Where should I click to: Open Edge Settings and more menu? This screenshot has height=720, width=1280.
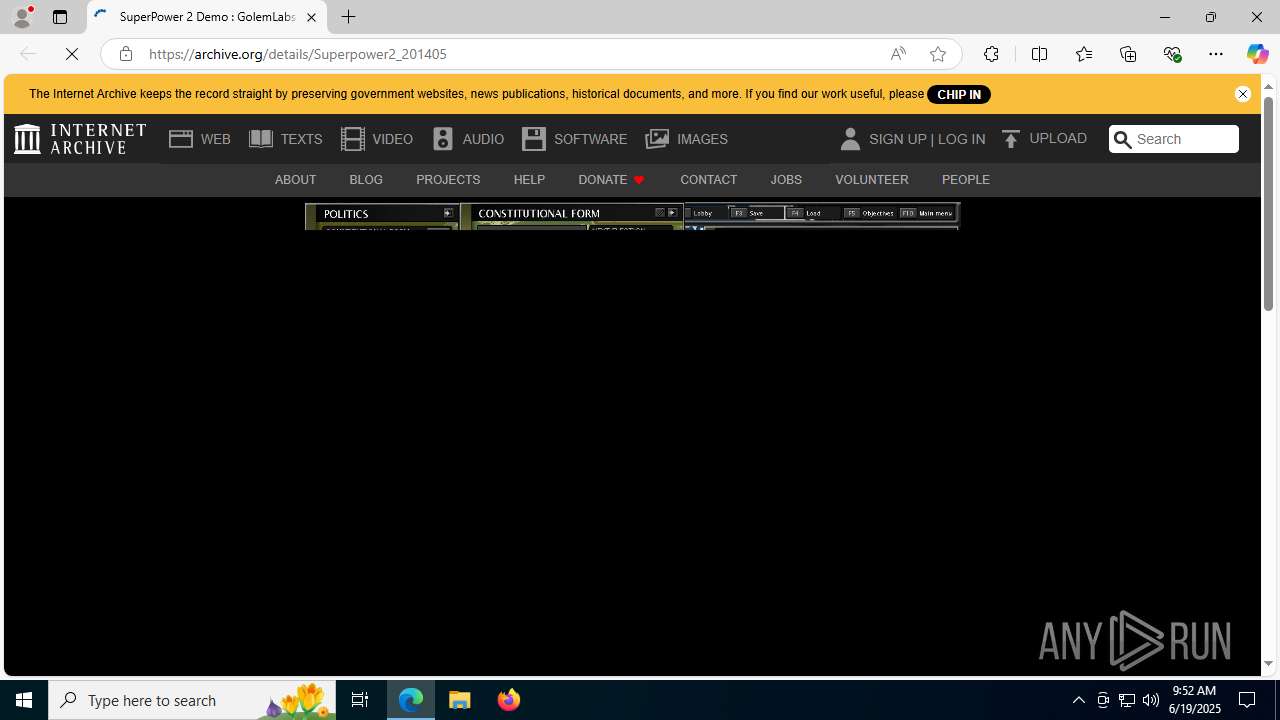pos(1216,54)
